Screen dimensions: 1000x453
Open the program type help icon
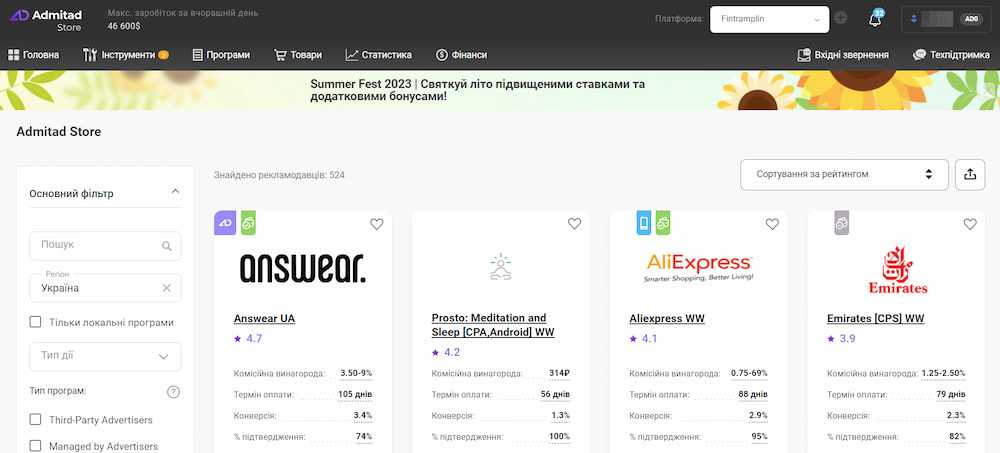tap(173, 391)
